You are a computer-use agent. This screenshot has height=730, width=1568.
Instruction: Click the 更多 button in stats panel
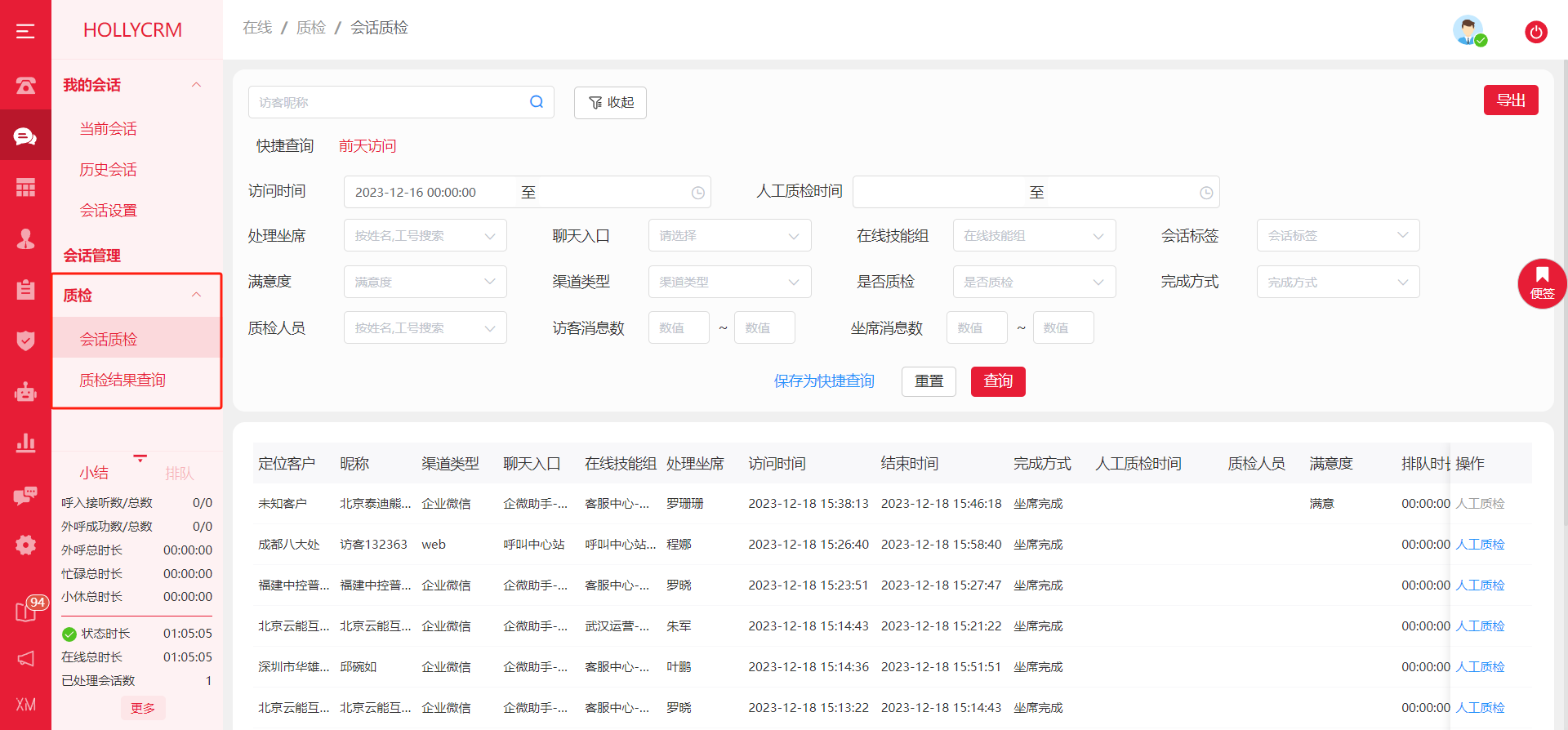[143, 708]
